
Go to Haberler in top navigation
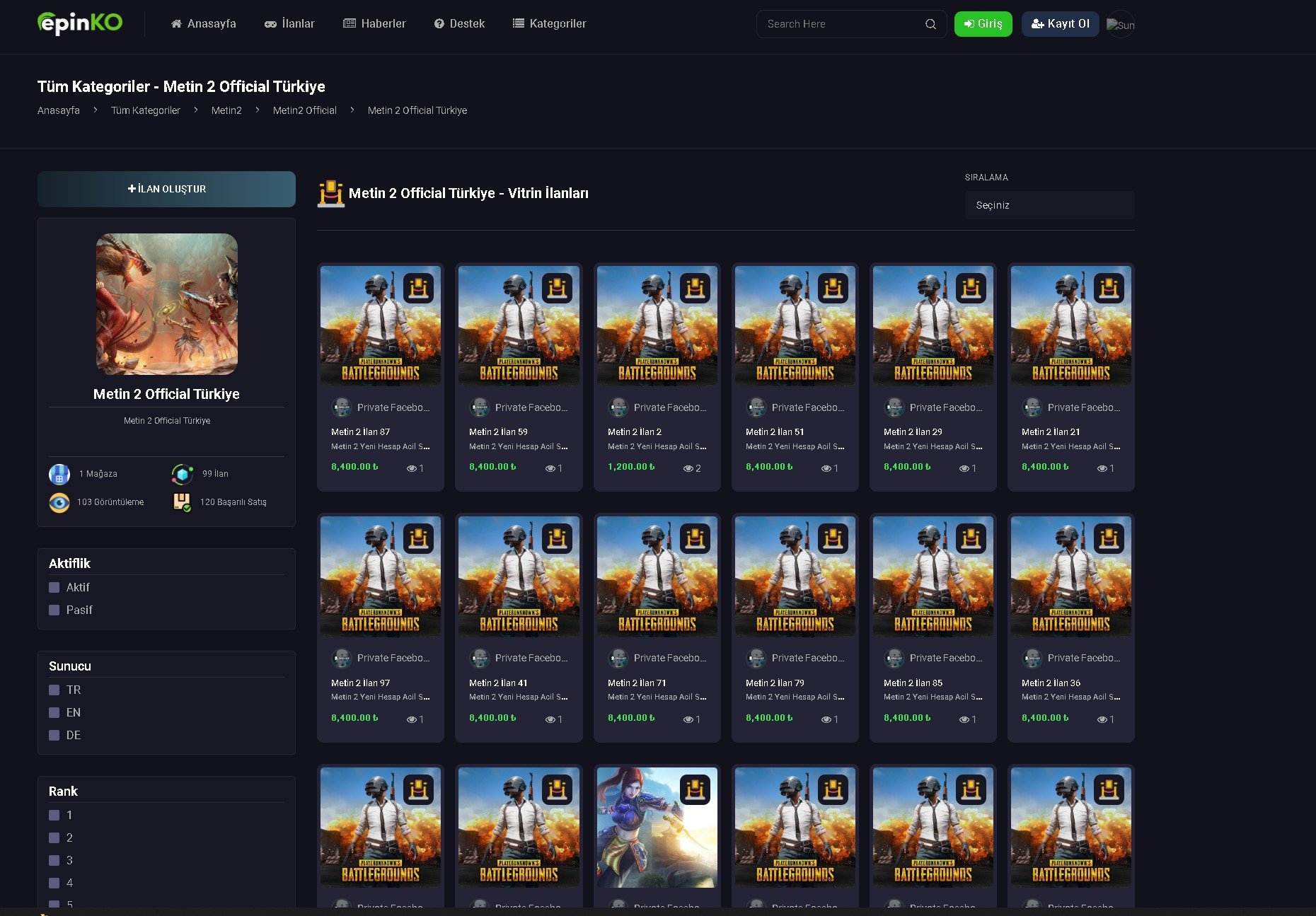click(374, 23)
